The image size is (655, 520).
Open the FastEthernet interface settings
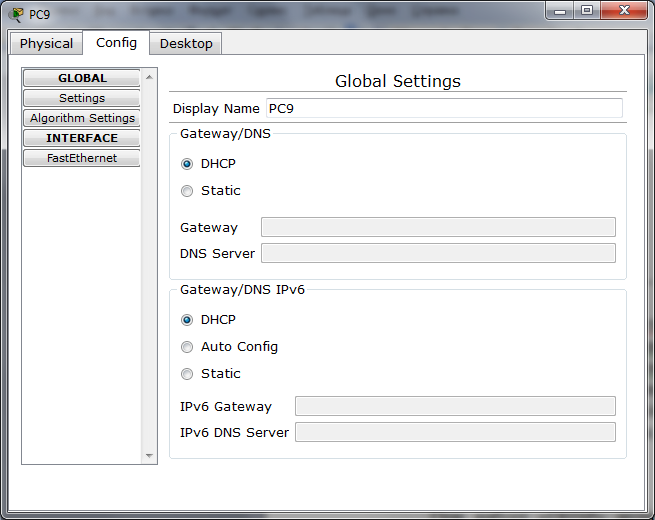click(x=82, y=158)
